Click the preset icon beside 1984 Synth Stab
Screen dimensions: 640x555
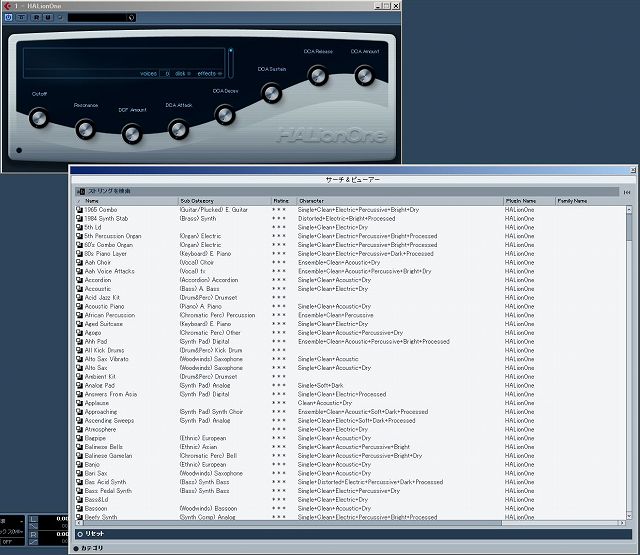pos(80,218)
